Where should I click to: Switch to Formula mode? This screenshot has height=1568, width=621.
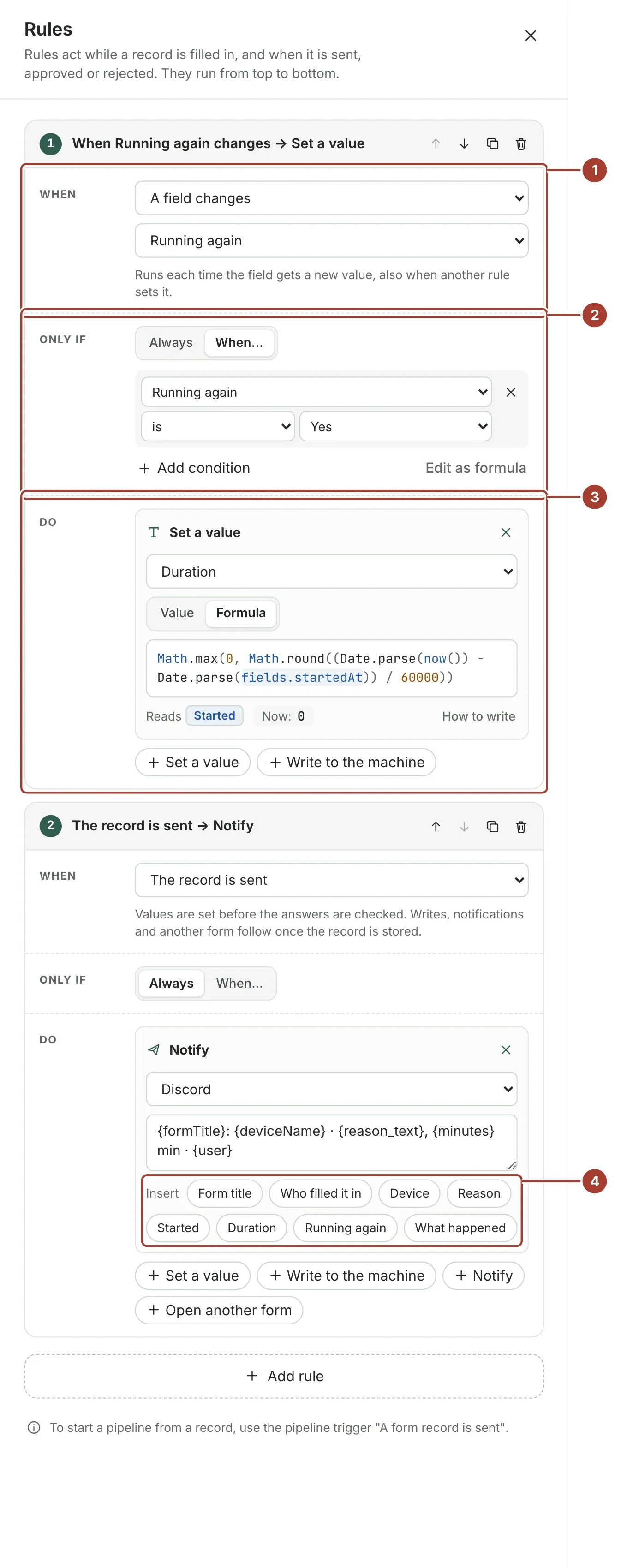241,613
